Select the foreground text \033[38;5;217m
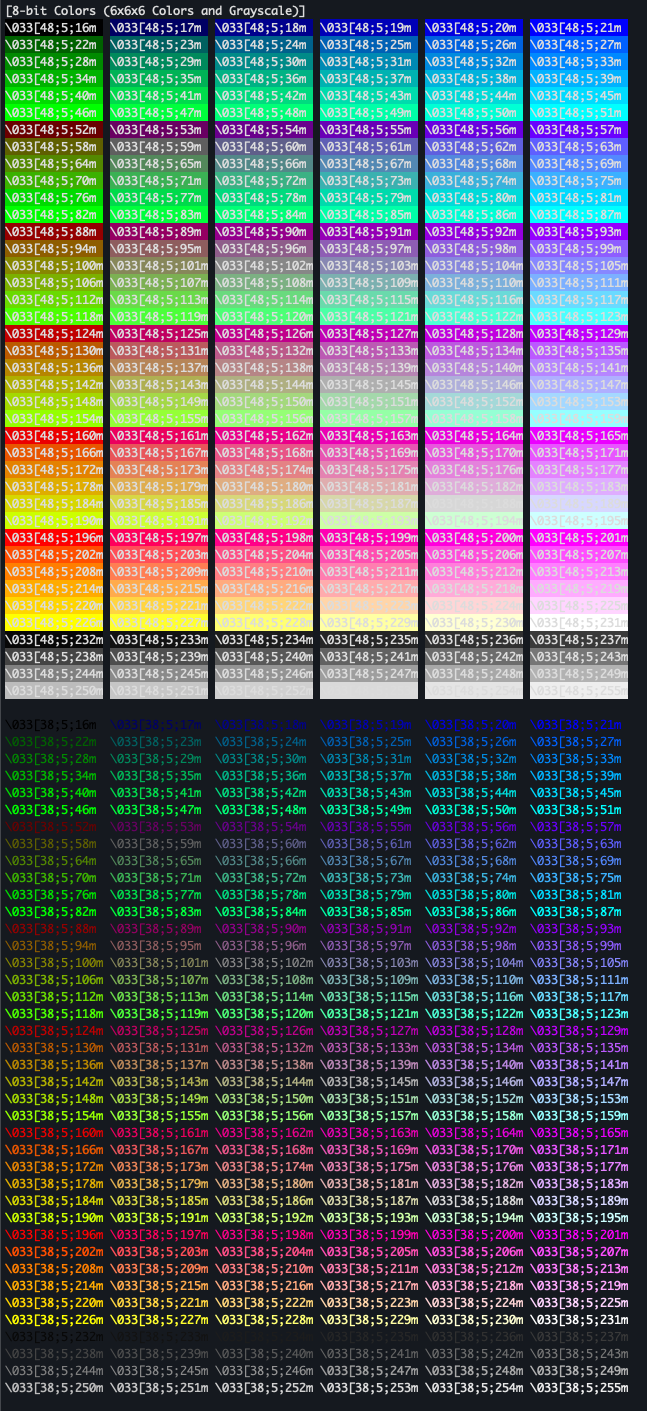Viewport: 647px width, 1411px height. click(369, 1286)
